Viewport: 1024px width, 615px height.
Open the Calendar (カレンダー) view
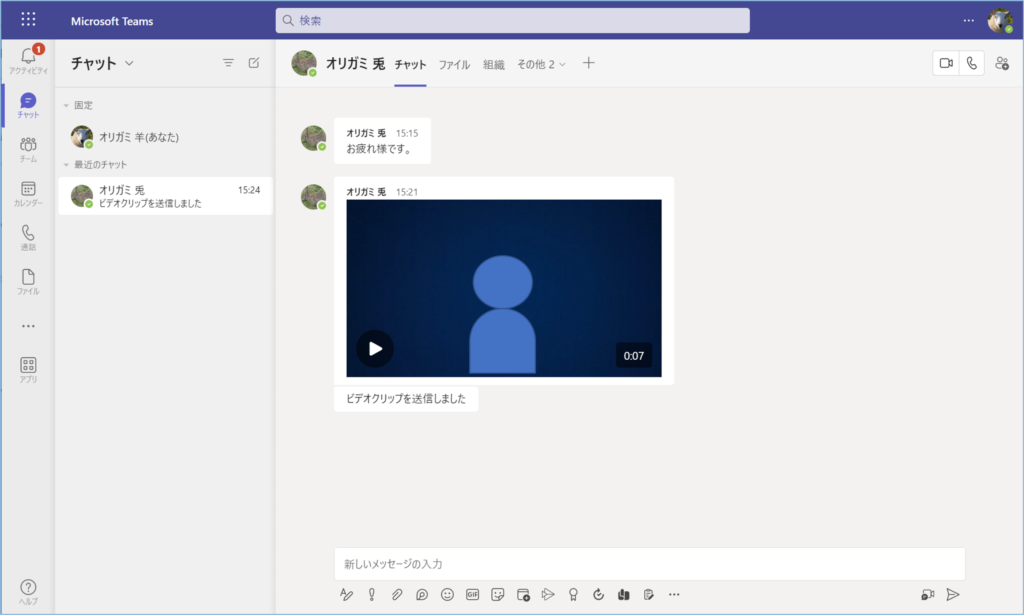pyautogui.click(x=28, y=194)
